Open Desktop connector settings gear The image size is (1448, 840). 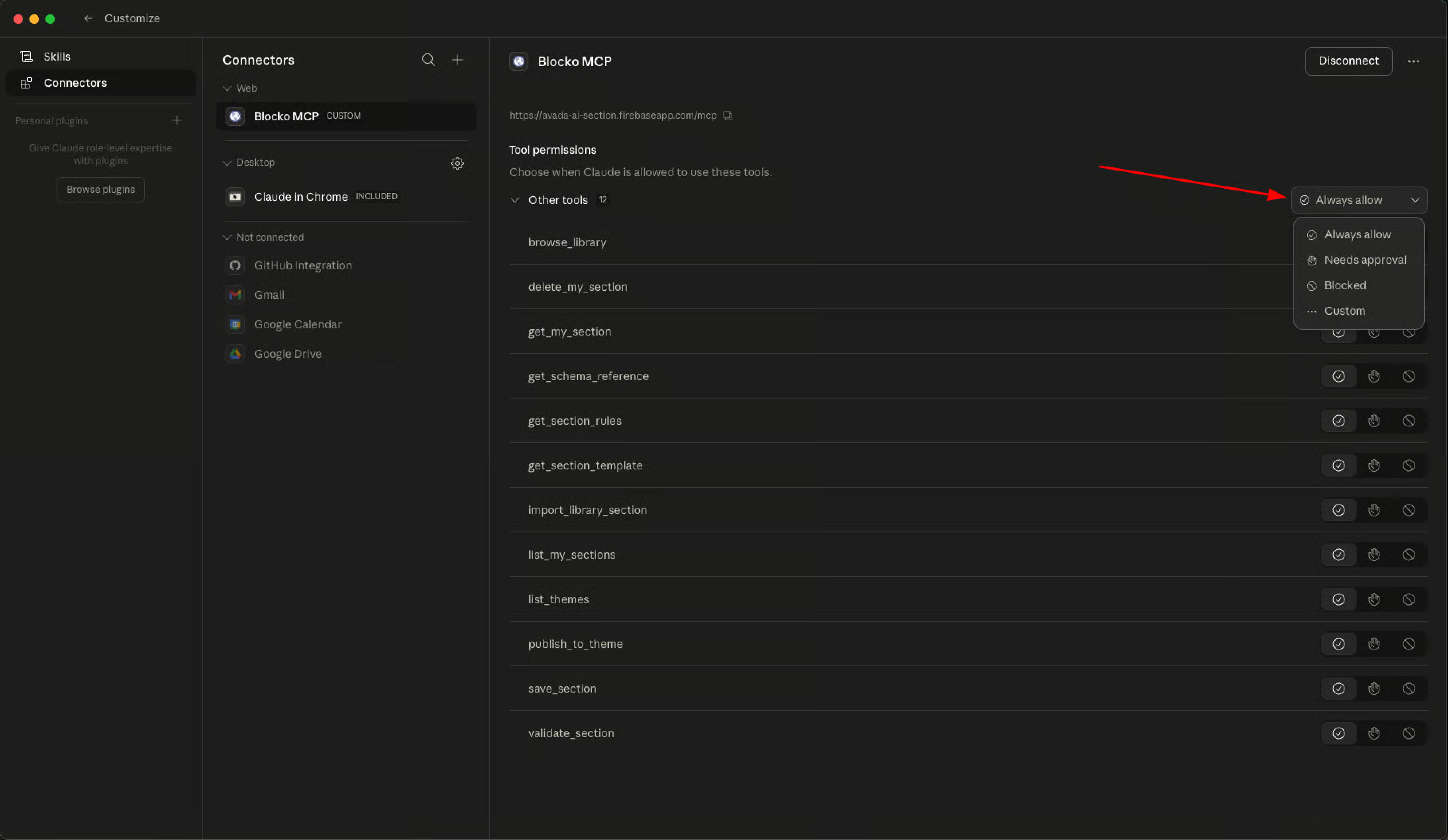(457, 163)
